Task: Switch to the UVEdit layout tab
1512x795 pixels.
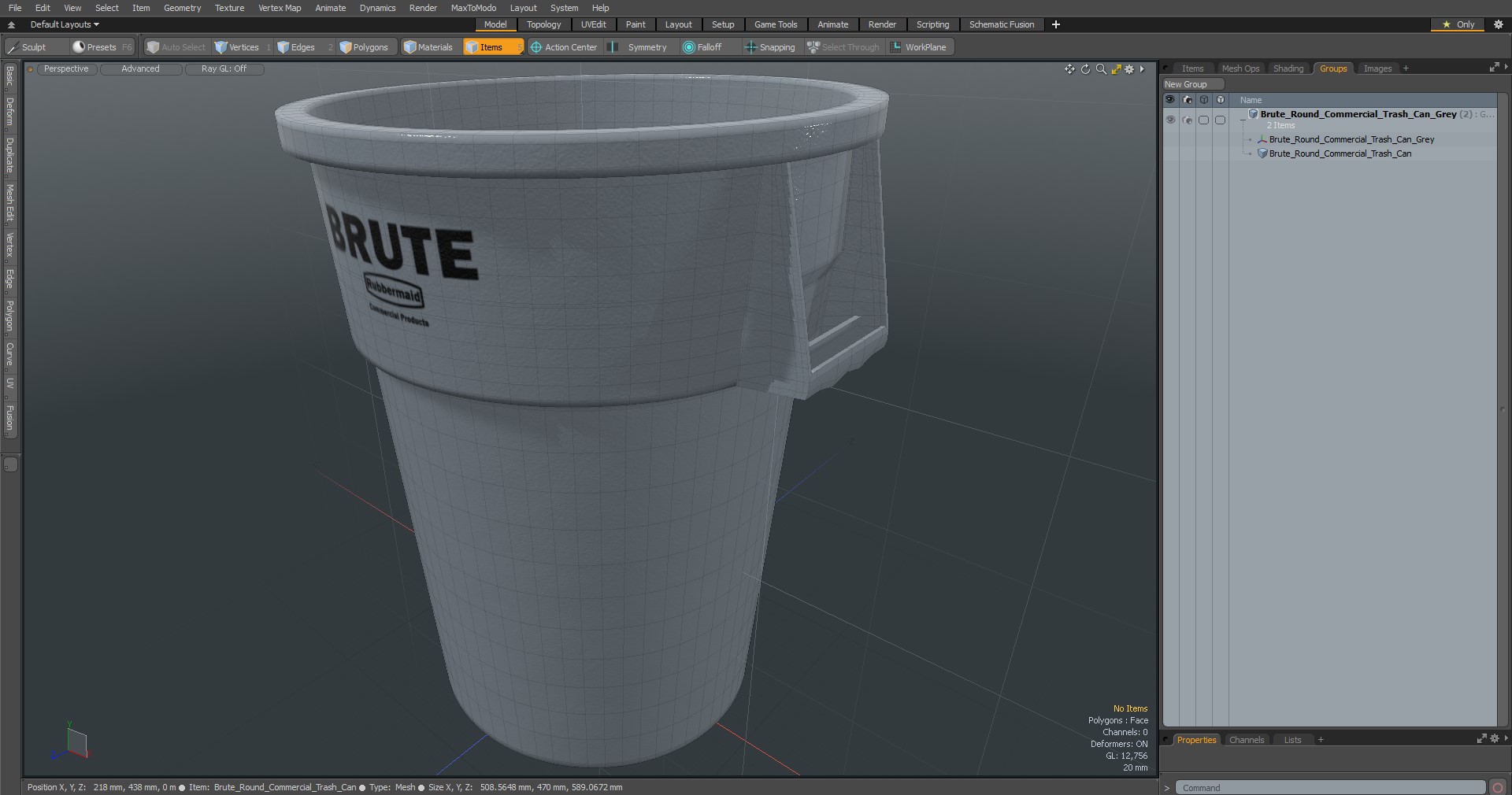Action: (x=594, y=24)
